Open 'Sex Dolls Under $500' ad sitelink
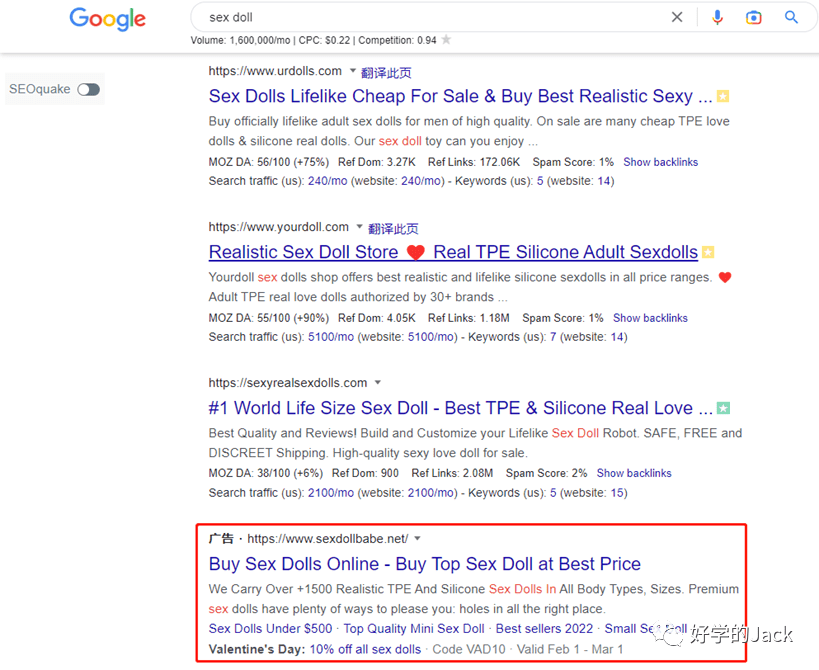 pyautogui.click(x=271, y=629)
